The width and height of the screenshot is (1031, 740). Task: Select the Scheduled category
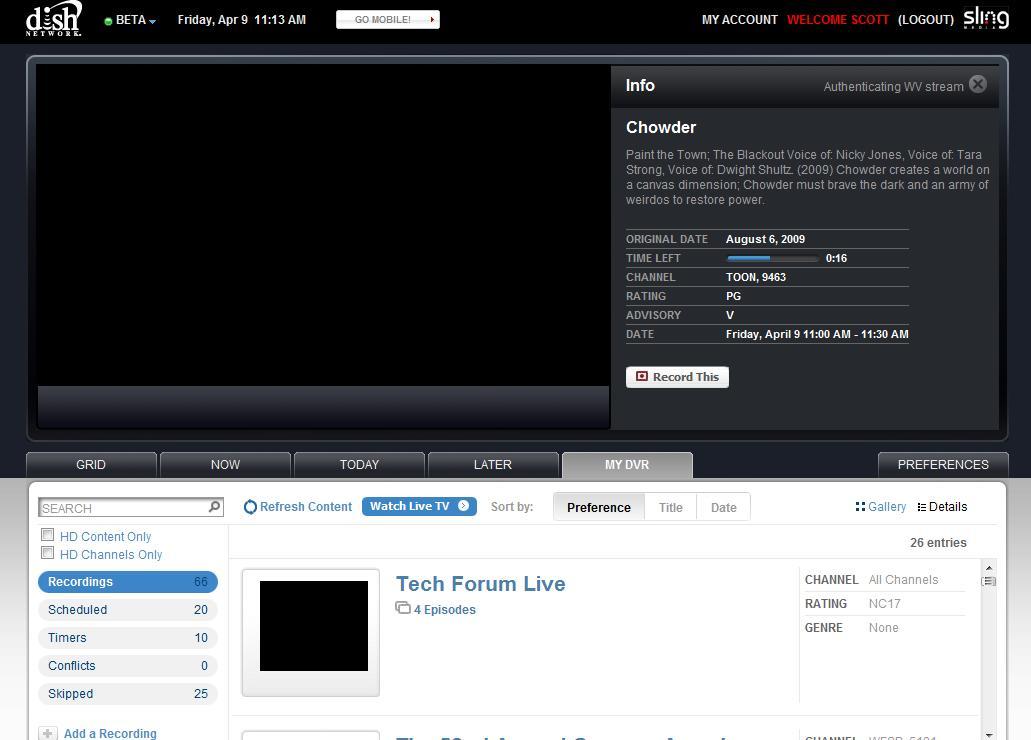pos(128,610)
